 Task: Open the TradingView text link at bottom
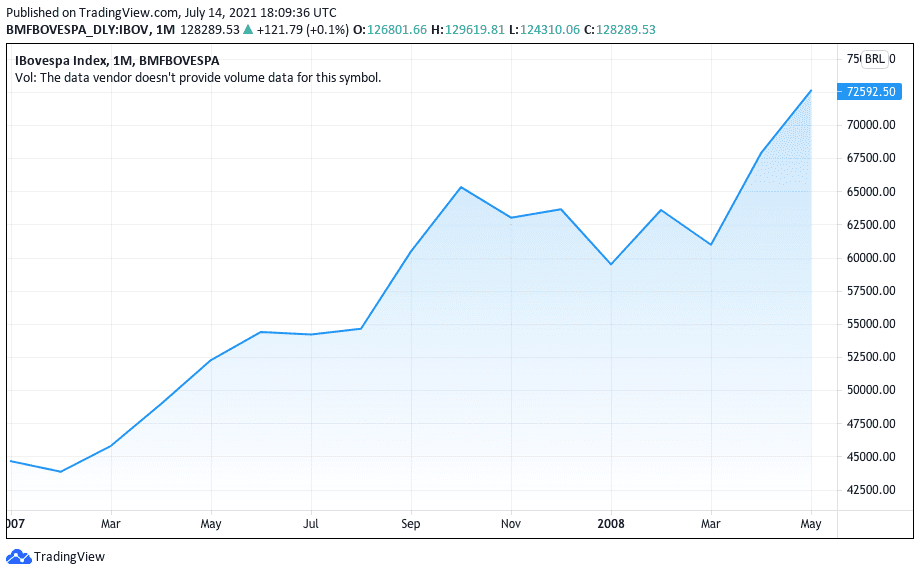[x=69, y=557]
